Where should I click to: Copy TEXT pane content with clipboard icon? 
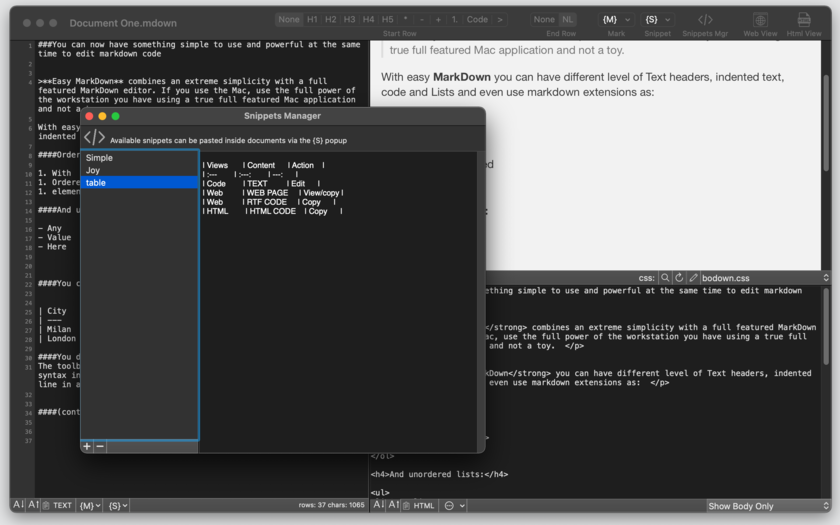click(x=47, y=505)
